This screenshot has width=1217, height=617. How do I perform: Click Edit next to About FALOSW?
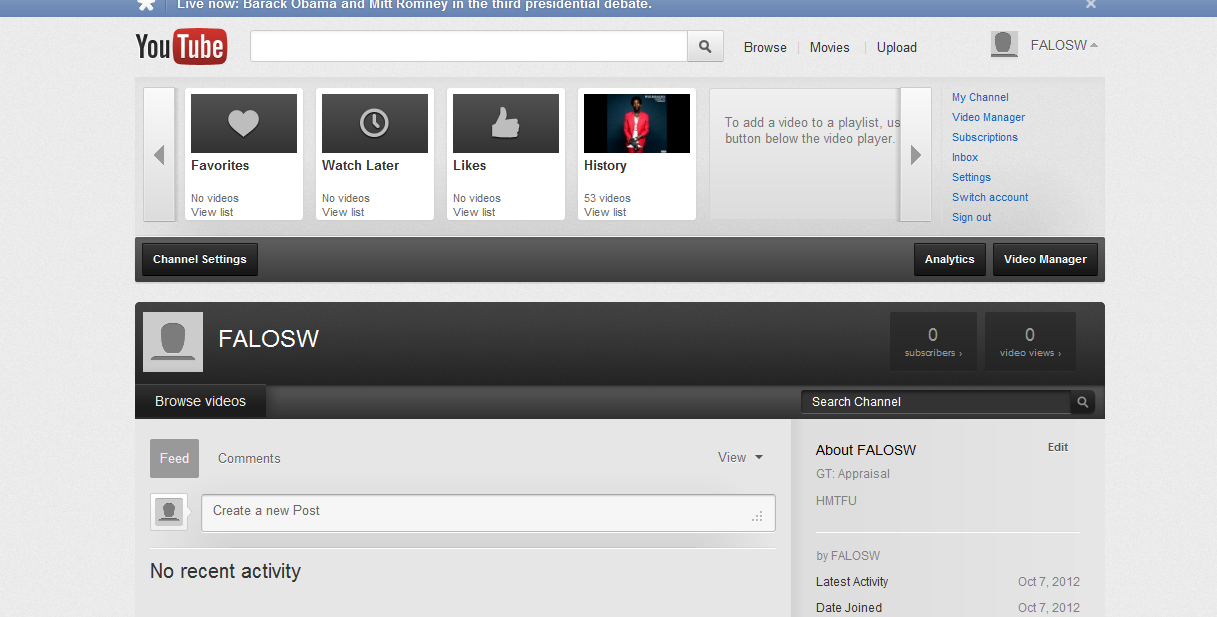tap(1058, 447)
